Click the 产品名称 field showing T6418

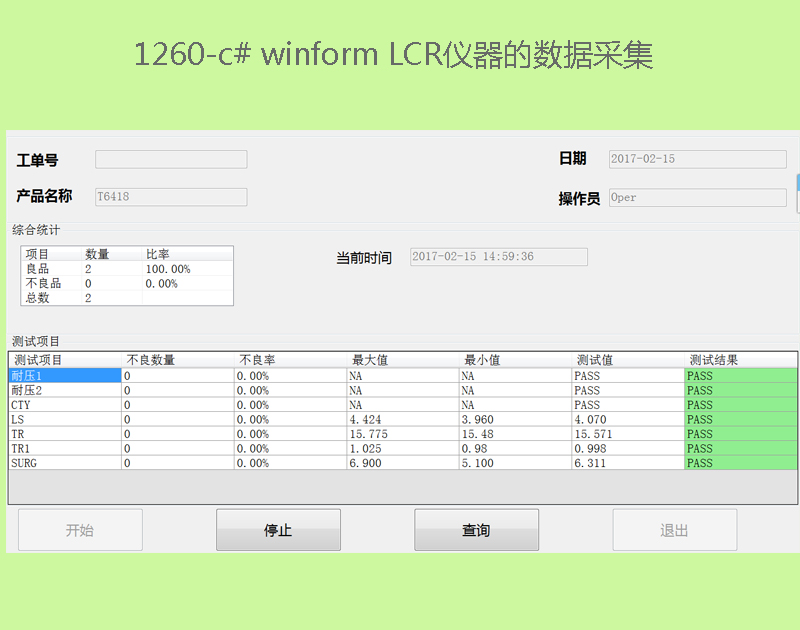171,197
